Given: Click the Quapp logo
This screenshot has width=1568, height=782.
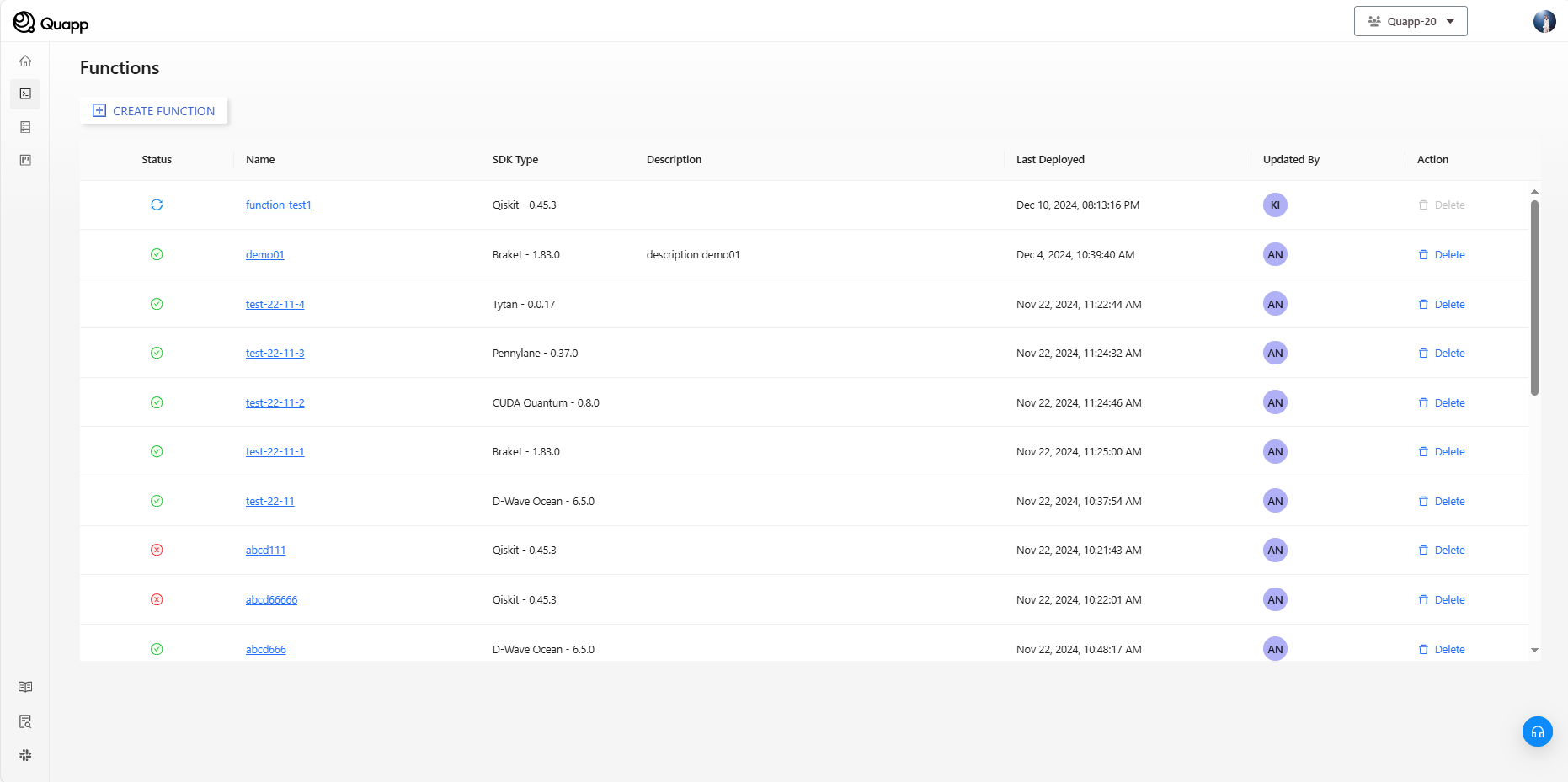Looking at the screenshot, I should coord(51,23).
